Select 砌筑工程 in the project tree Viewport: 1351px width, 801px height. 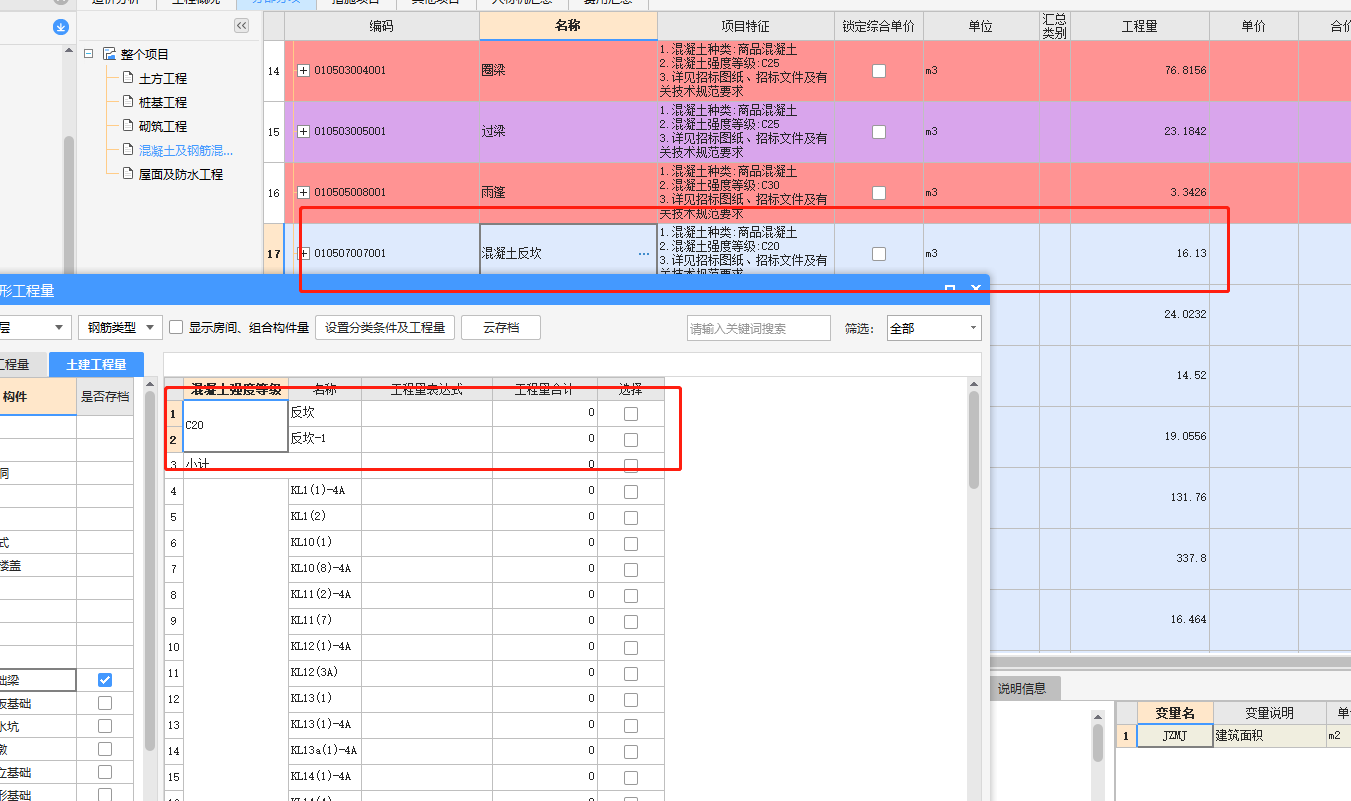point(163,126)
